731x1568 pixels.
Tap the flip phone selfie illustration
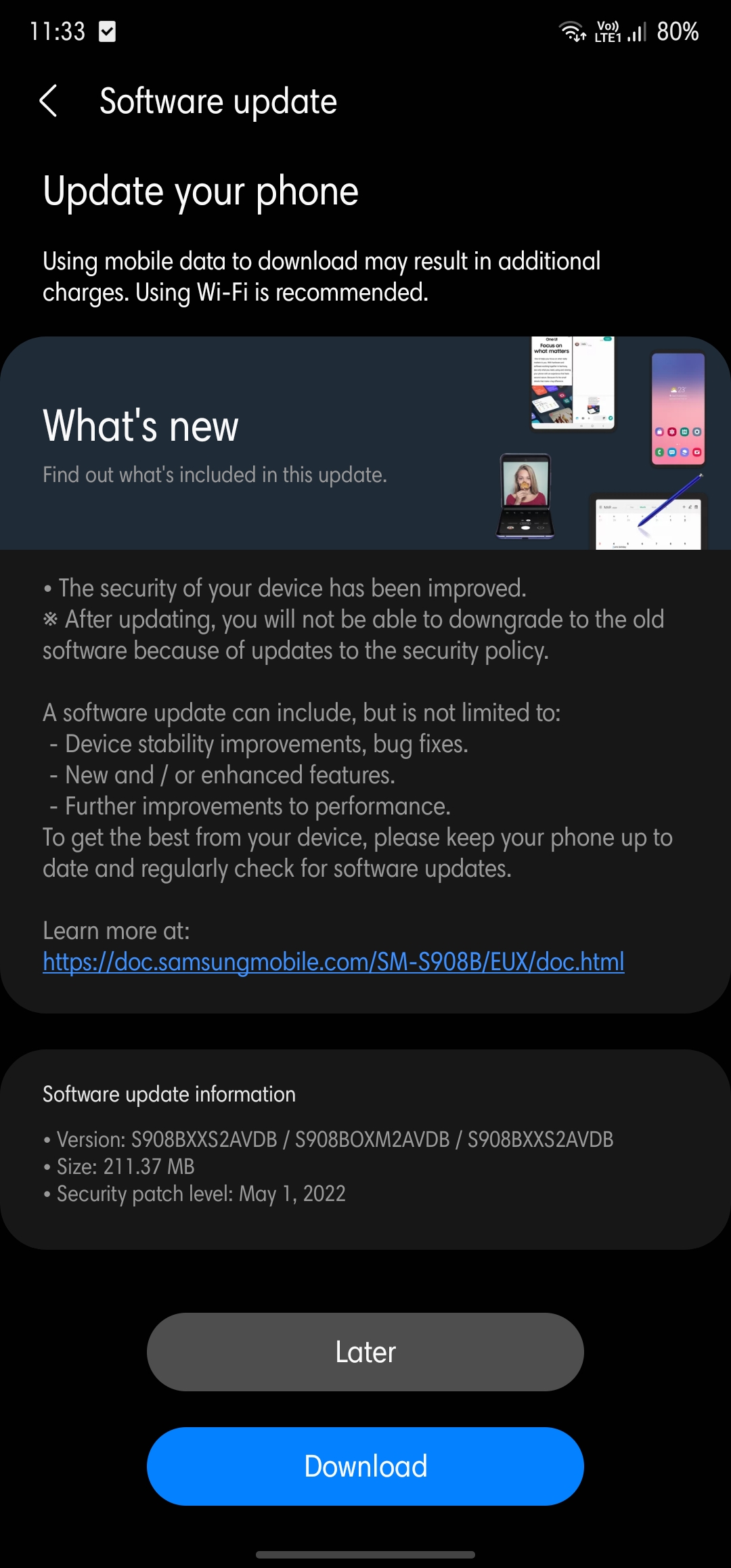pos(526,496)
